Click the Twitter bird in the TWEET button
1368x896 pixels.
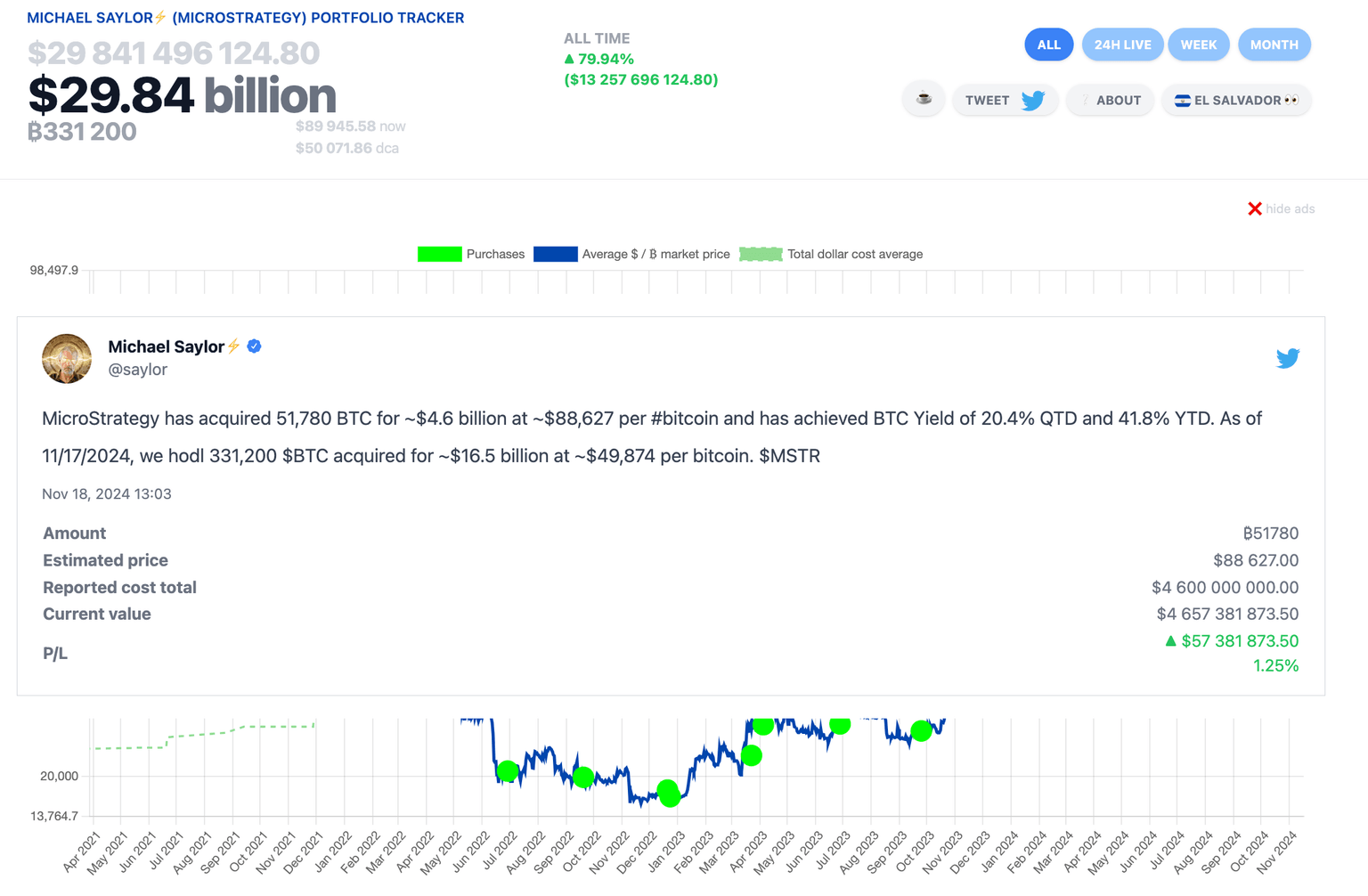pos(1033,101)
